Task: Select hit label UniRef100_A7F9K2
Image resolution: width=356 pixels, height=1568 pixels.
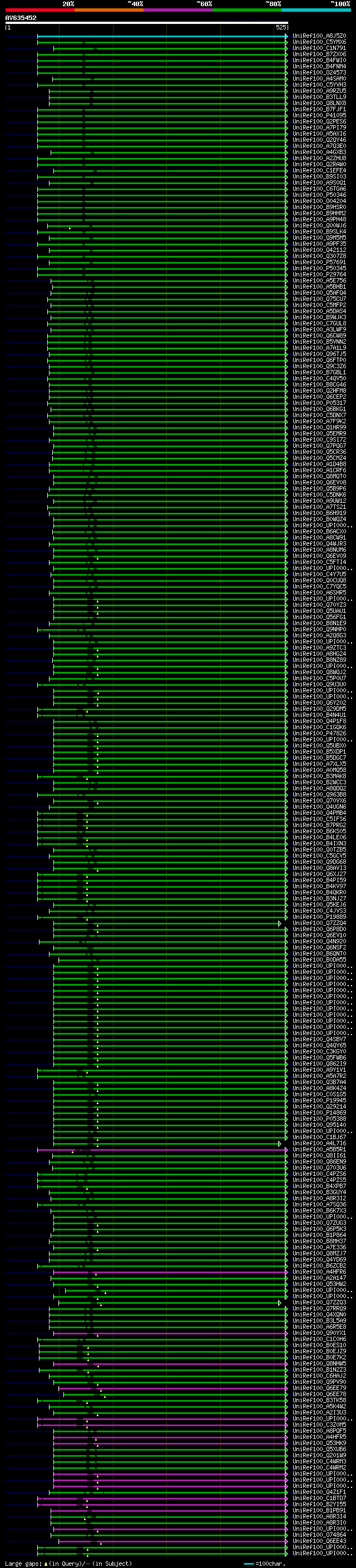Action: tap(319, 421)
